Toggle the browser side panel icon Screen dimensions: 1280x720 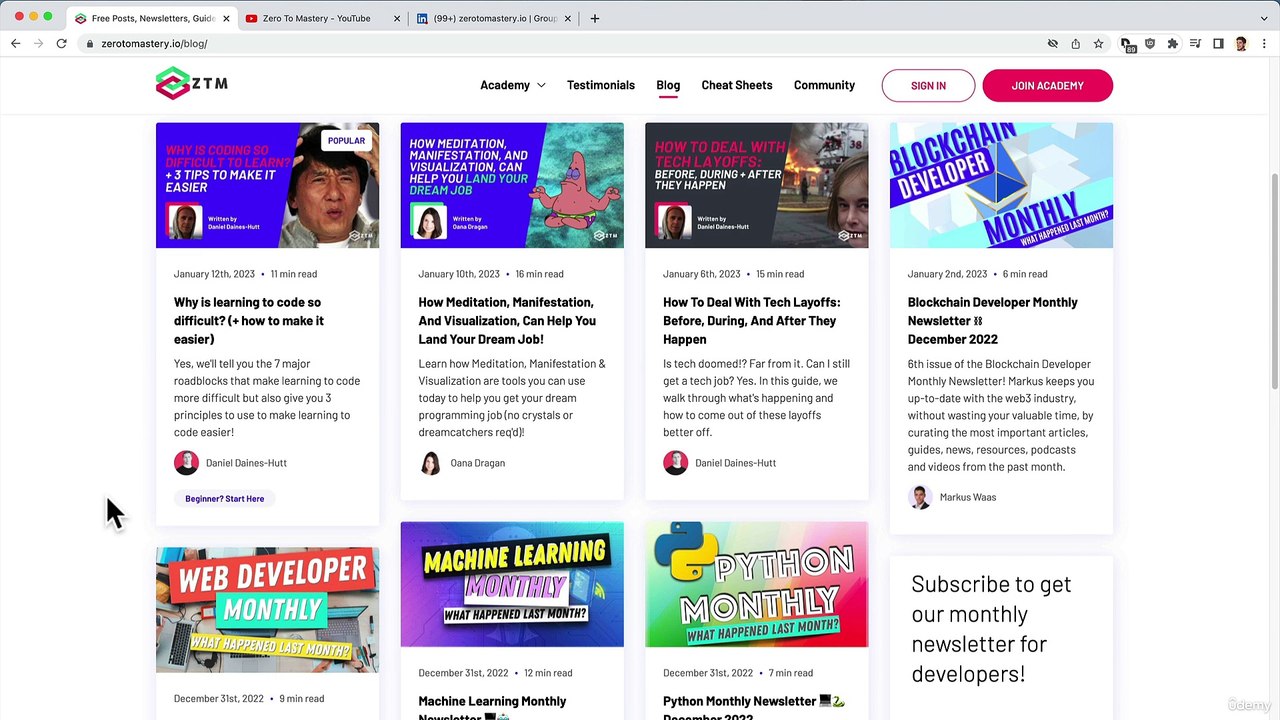pos(1218,44)
